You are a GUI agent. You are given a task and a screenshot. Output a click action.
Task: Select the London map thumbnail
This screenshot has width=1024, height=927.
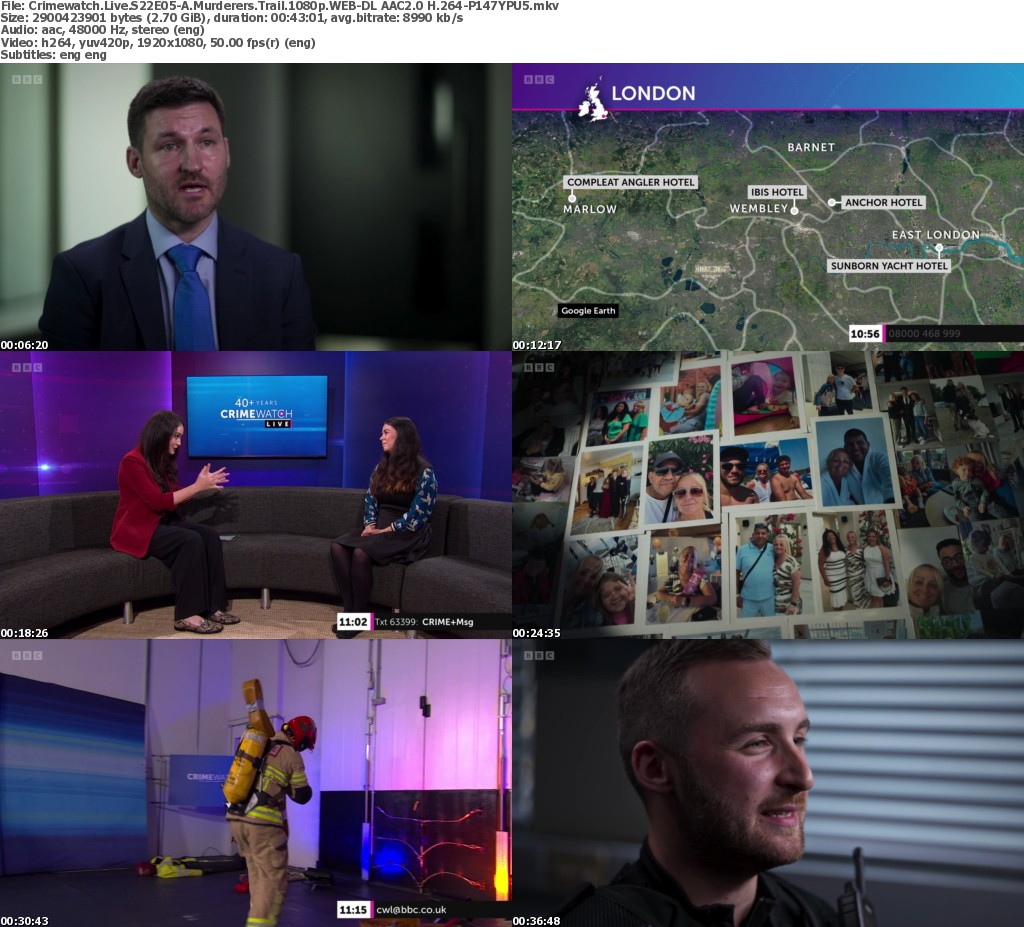pyautogui.click(x=767, y=220)
